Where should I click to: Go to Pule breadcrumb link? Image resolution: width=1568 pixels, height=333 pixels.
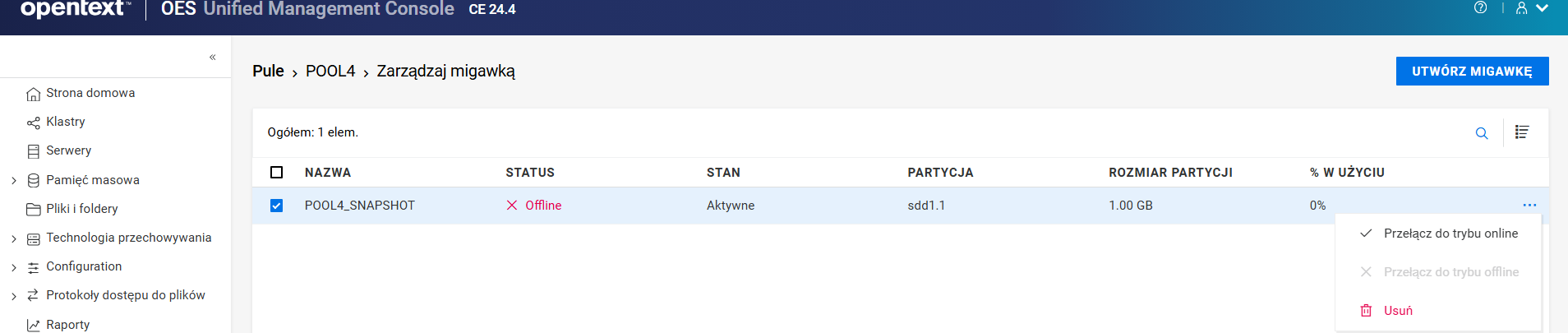(268, 72)
